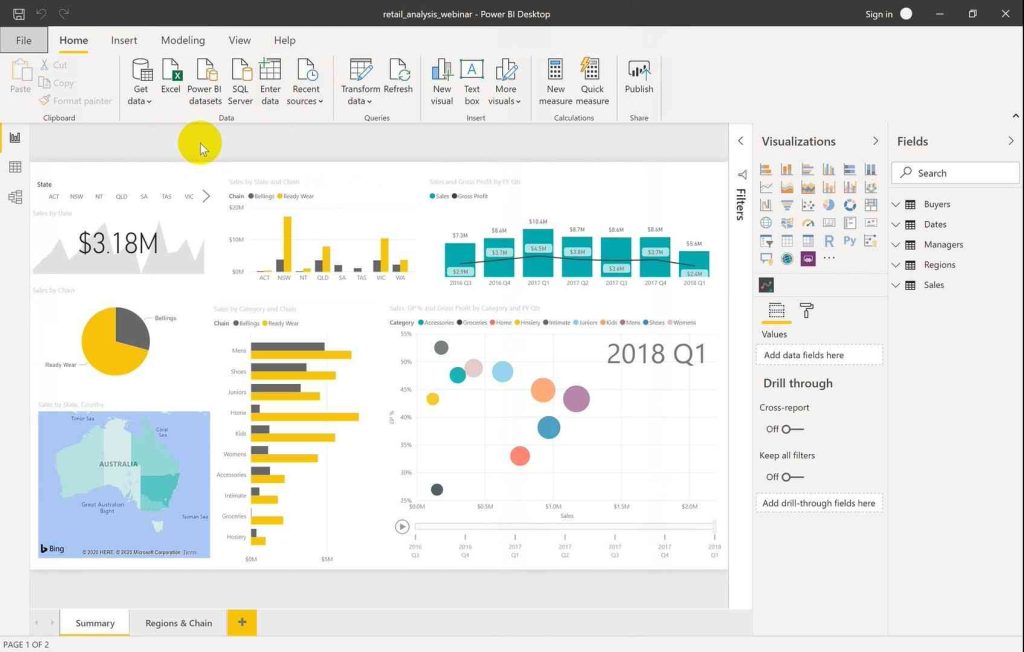Switch to Model view in sidebar

(x=15, y=197)
